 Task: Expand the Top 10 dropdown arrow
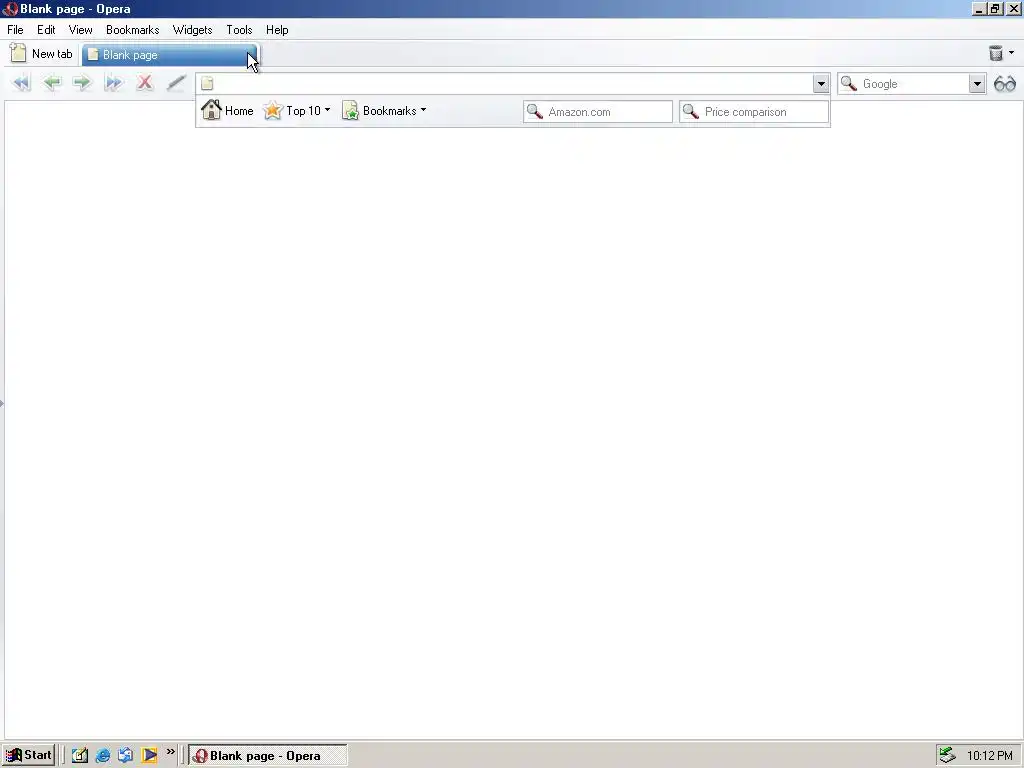pos(327,110)
